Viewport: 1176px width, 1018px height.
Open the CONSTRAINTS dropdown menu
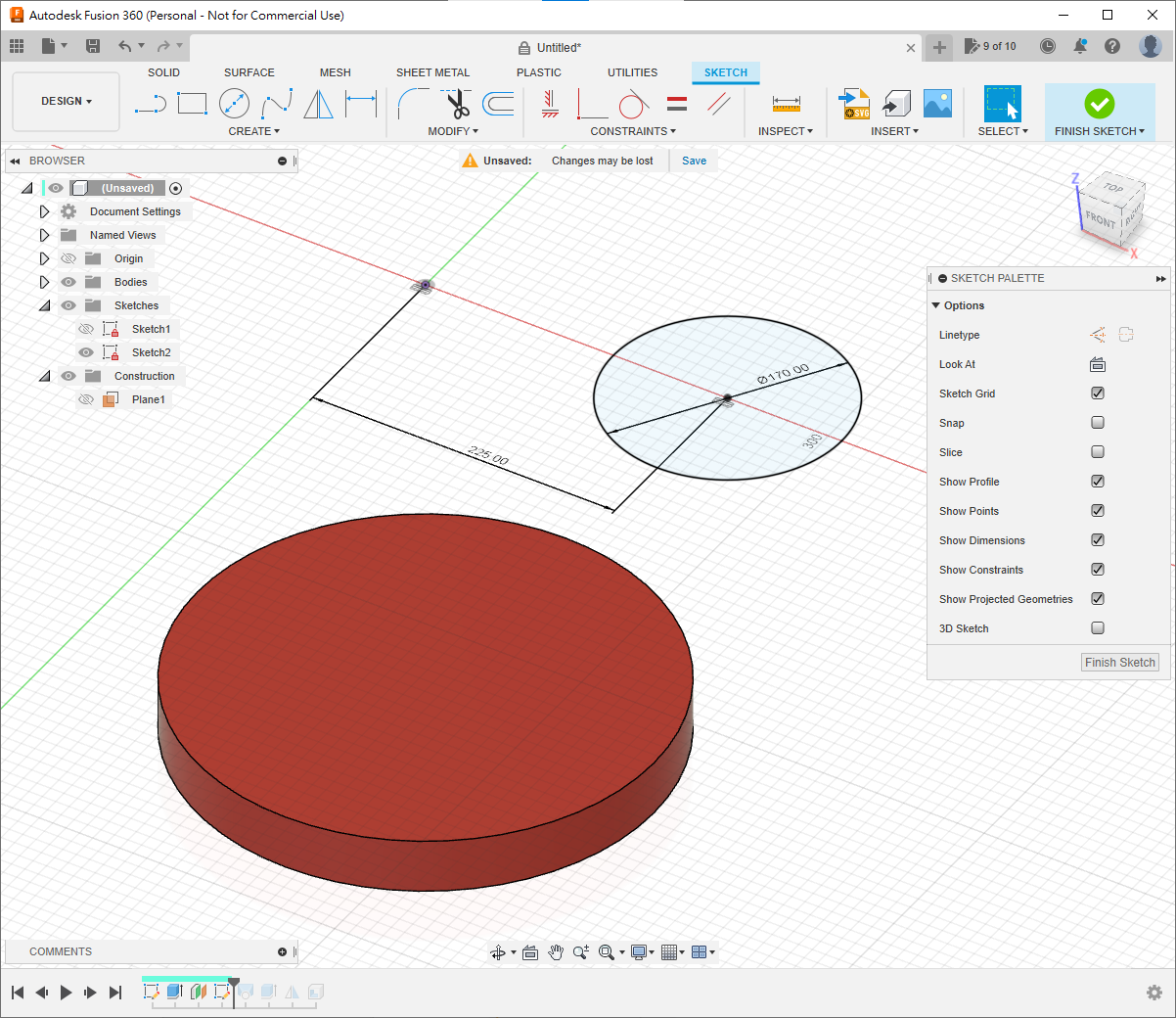click(633, 131)
